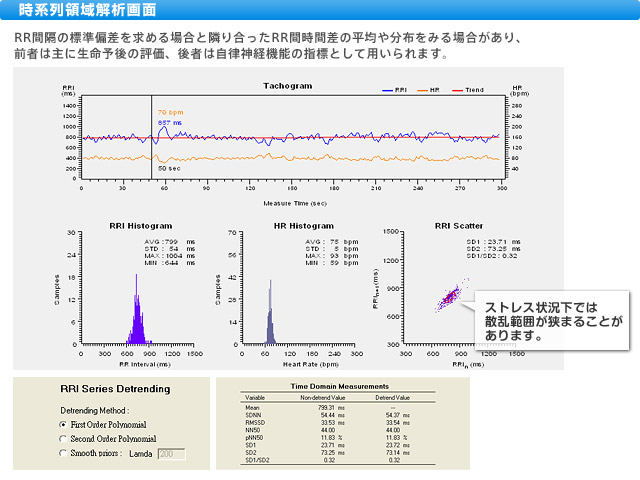The image size is (640, 480).
Task: Click the RRI Series Detrending heading
Action: 115,389
